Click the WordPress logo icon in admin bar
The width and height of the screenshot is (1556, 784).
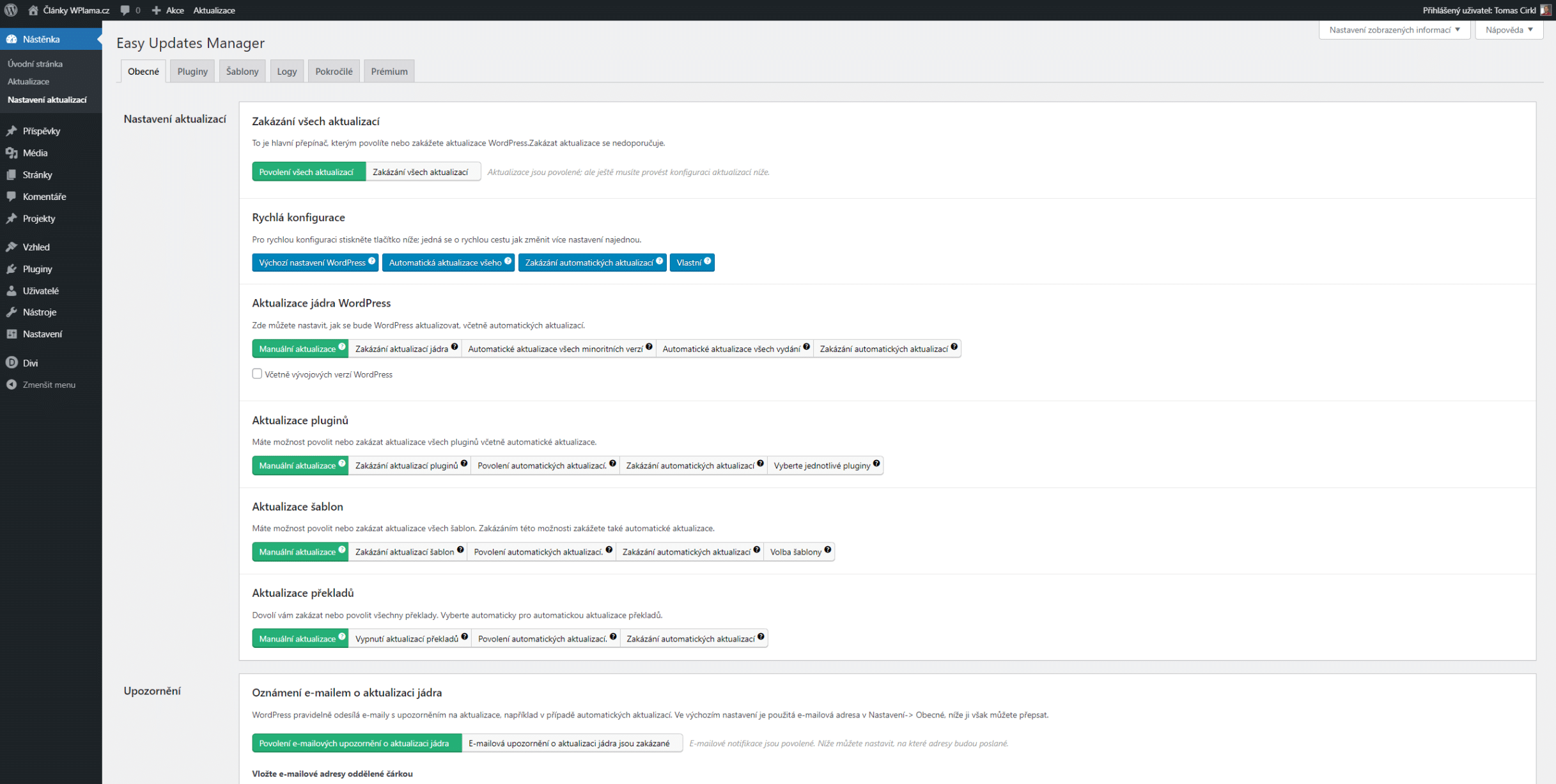click(11, 10)
